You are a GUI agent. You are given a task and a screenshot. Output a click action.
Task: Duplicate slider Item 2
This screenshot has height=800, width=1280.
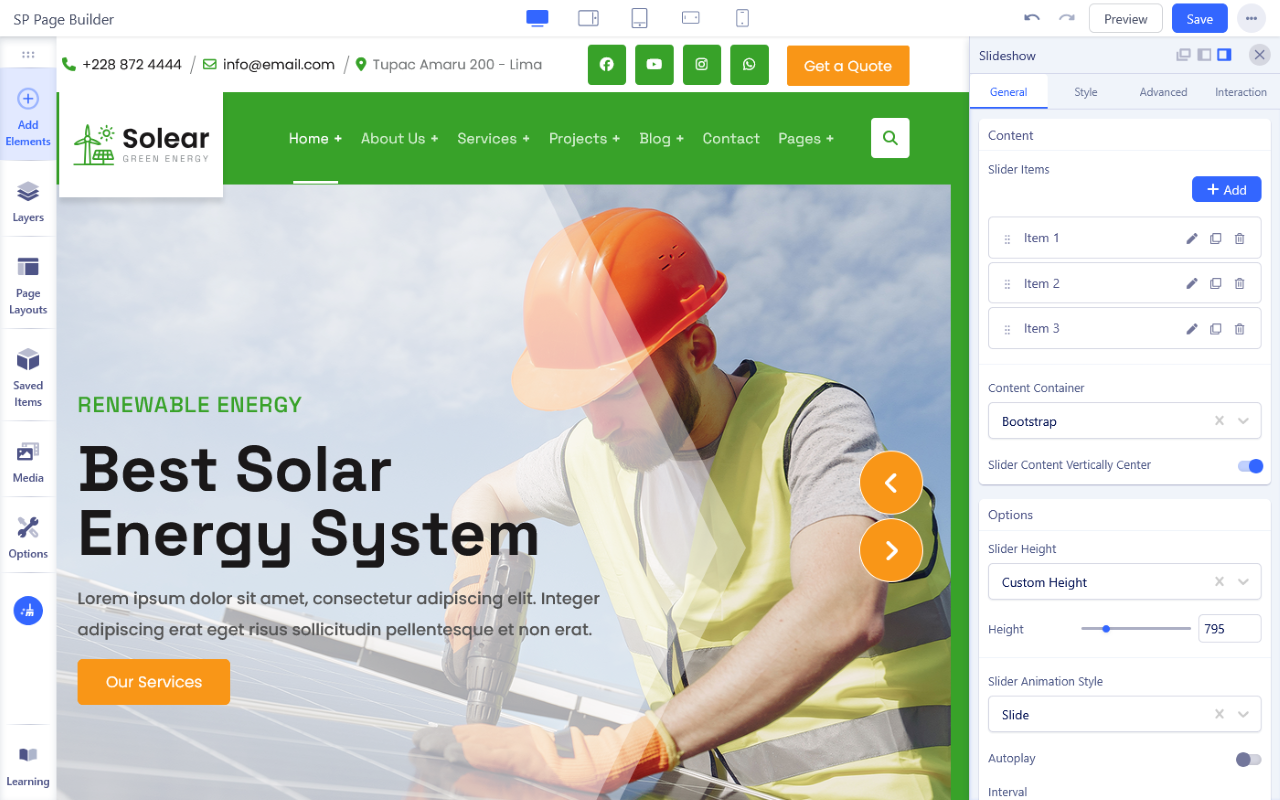[1215, 284]
